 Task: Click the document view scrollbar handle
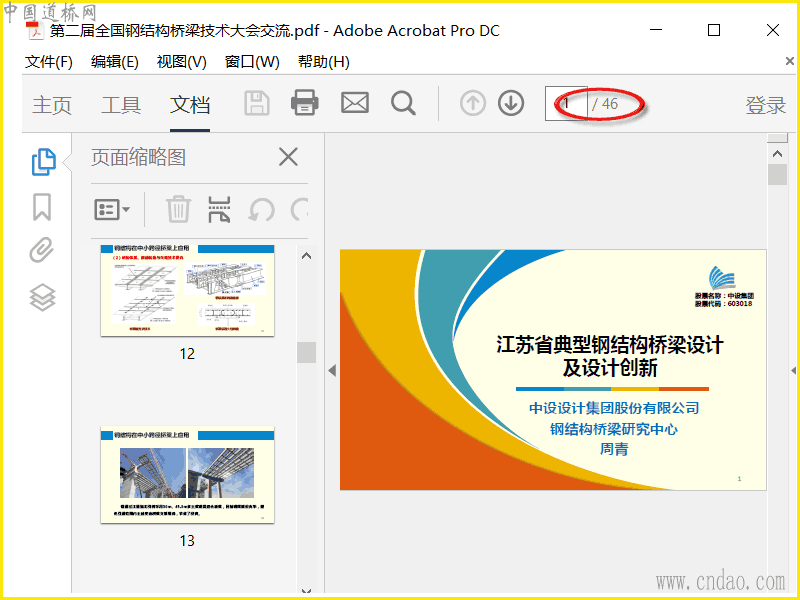point(777,174)
